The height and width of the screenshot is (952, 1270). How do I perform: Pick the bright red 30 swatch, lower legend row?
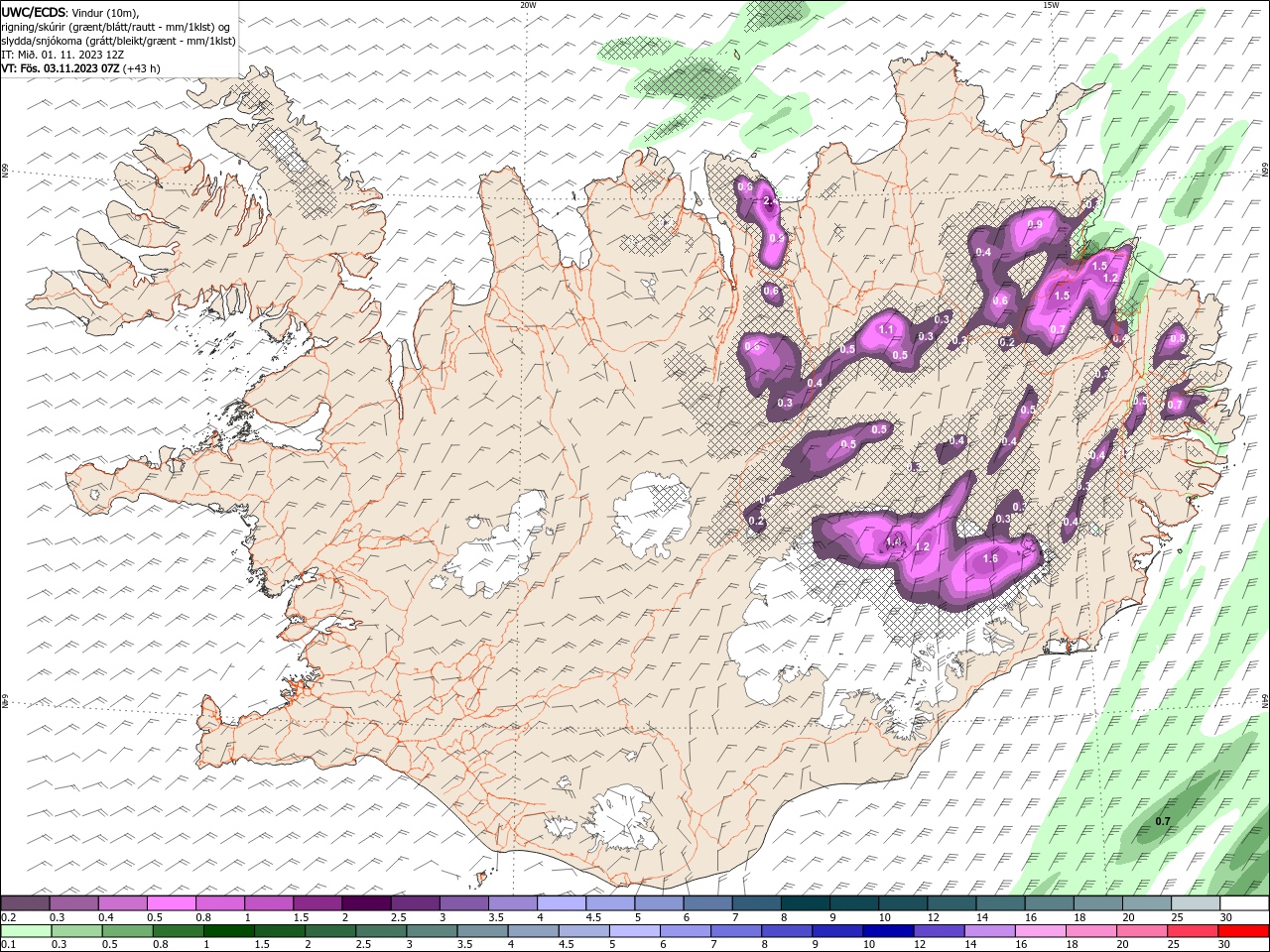coord(1244,931)
